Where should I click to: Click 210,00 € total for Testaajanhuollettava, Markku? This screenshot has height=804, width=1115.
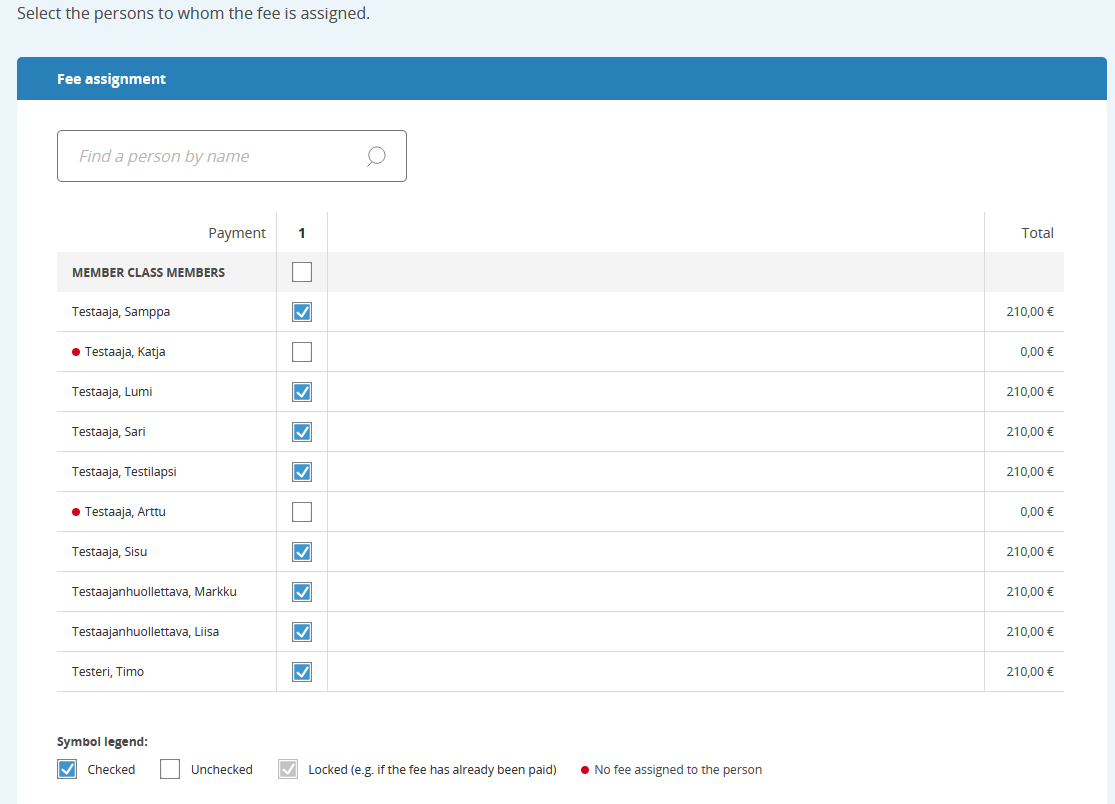point(1030,591)
